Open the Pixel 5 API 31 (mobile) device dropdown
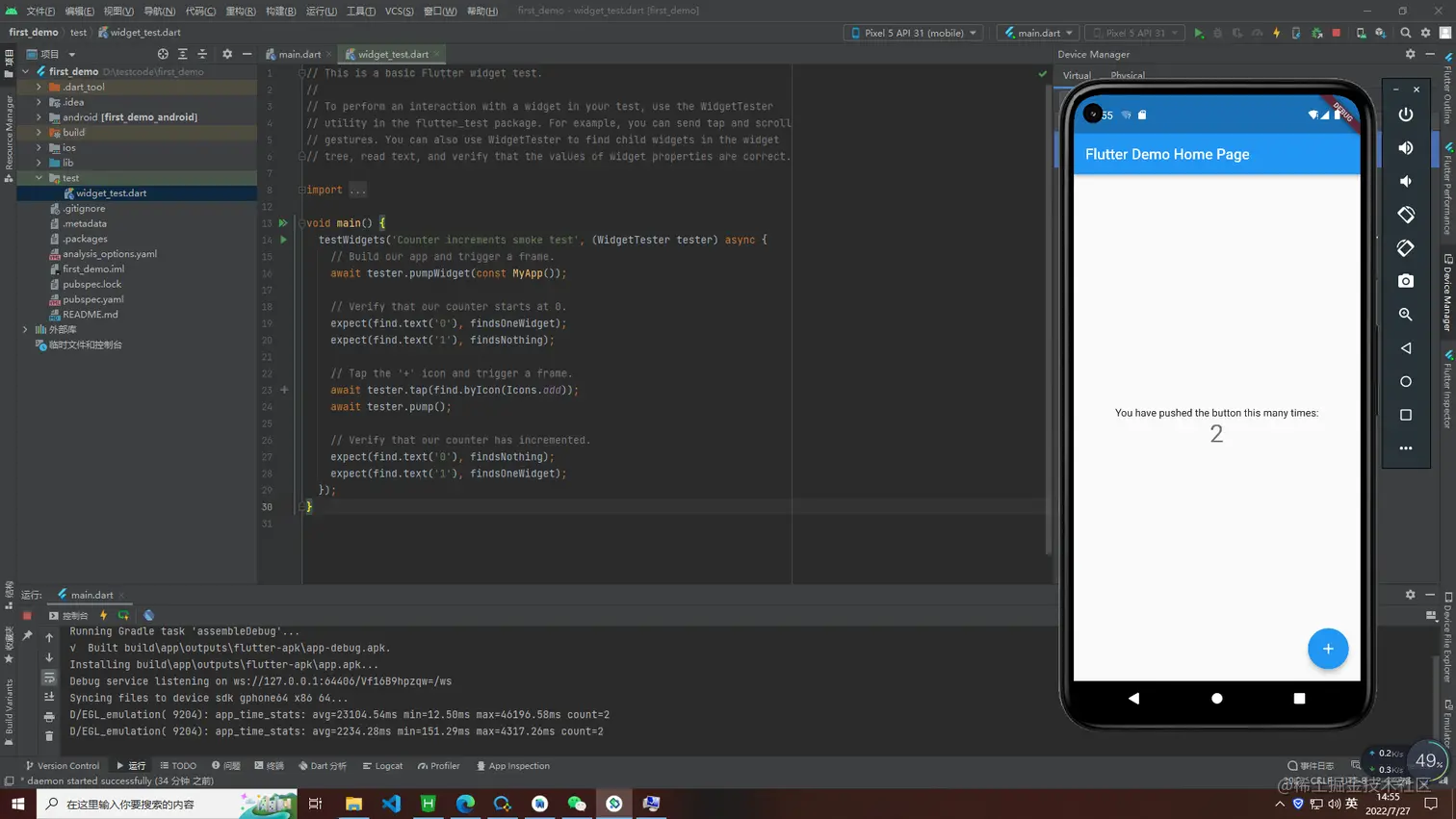 913,33
